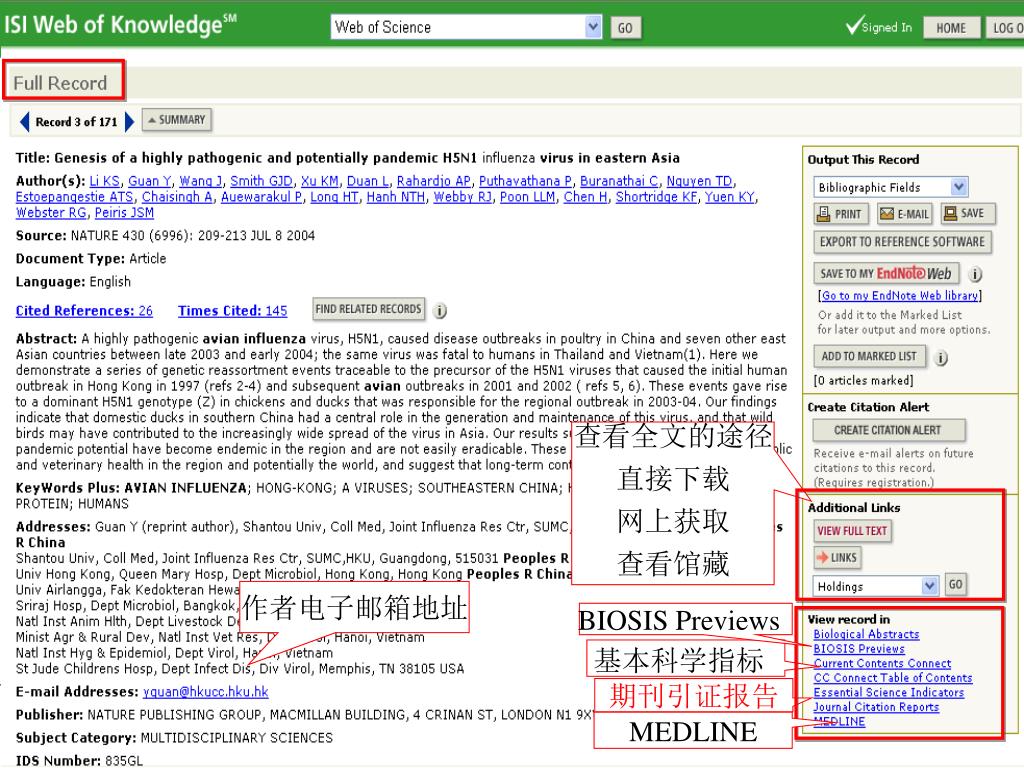Click info icon beside Save to EndNote Web
This screenshot has height=768, width=1024.
click(976, 274)
